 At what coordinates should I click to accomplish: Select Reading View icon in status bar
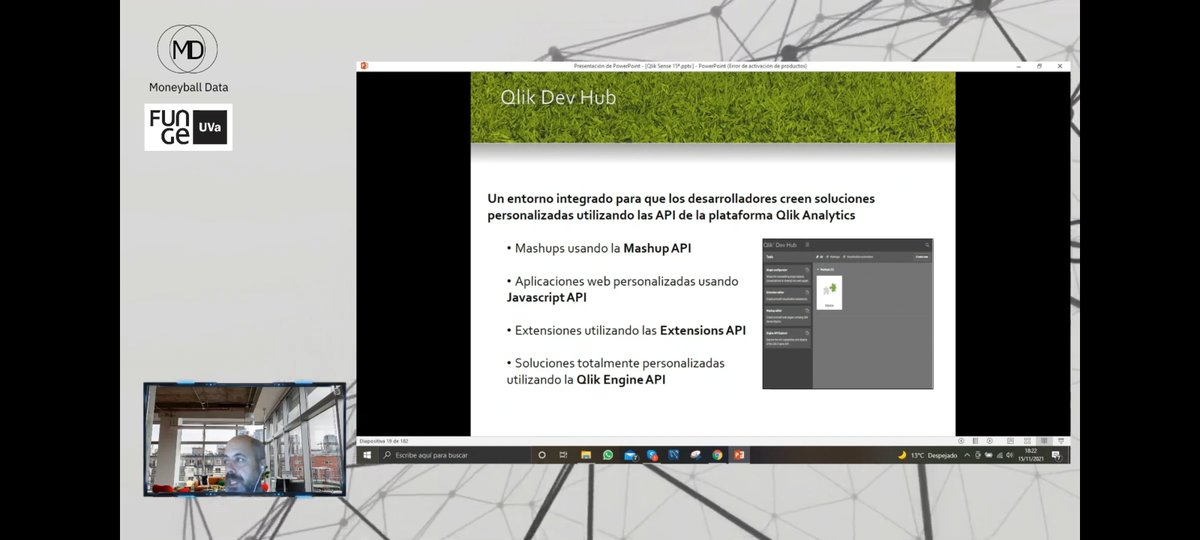(x=1044, y=441)
